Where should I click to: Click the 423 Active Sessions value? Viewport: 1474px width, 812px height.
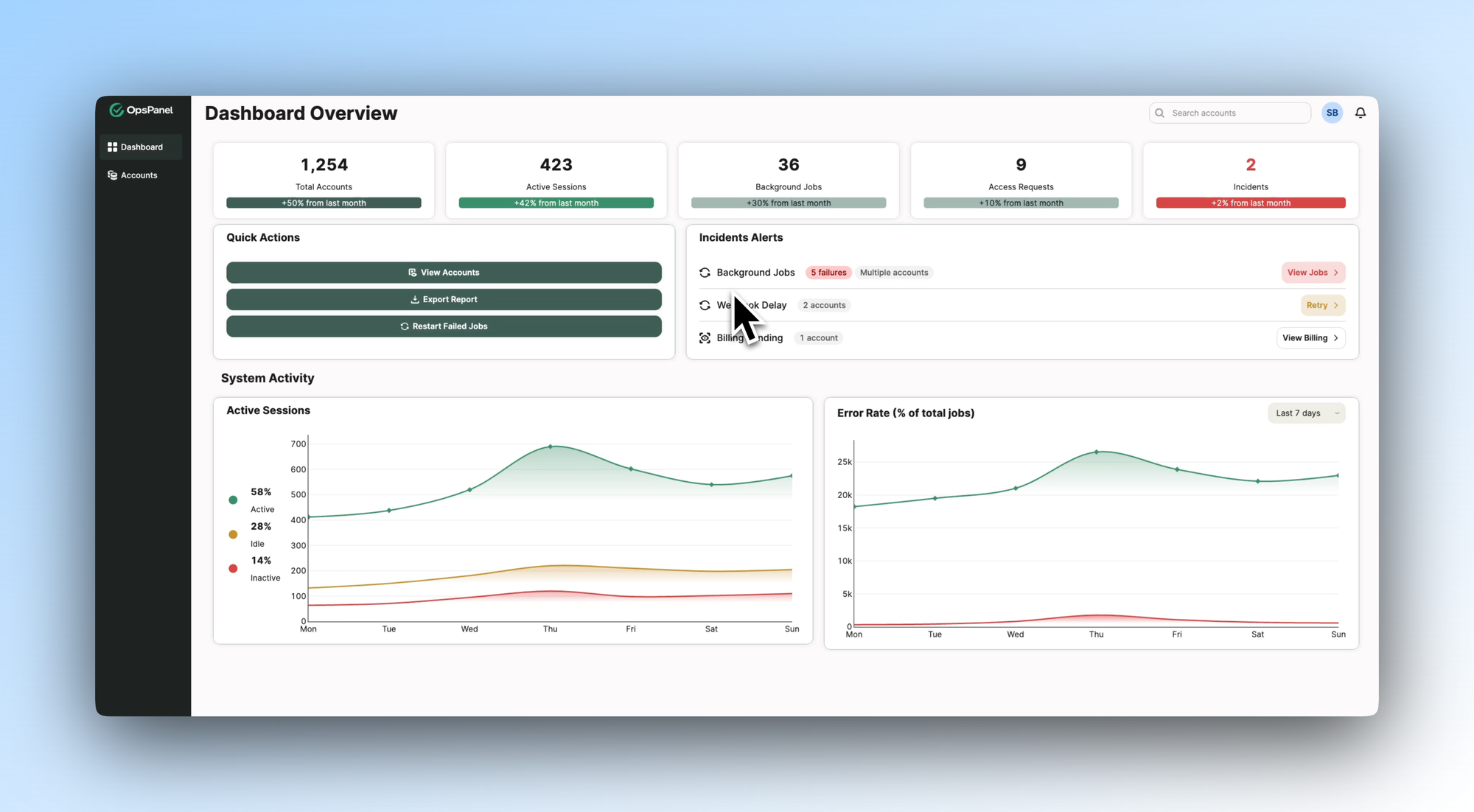click(x=556, y=165)
